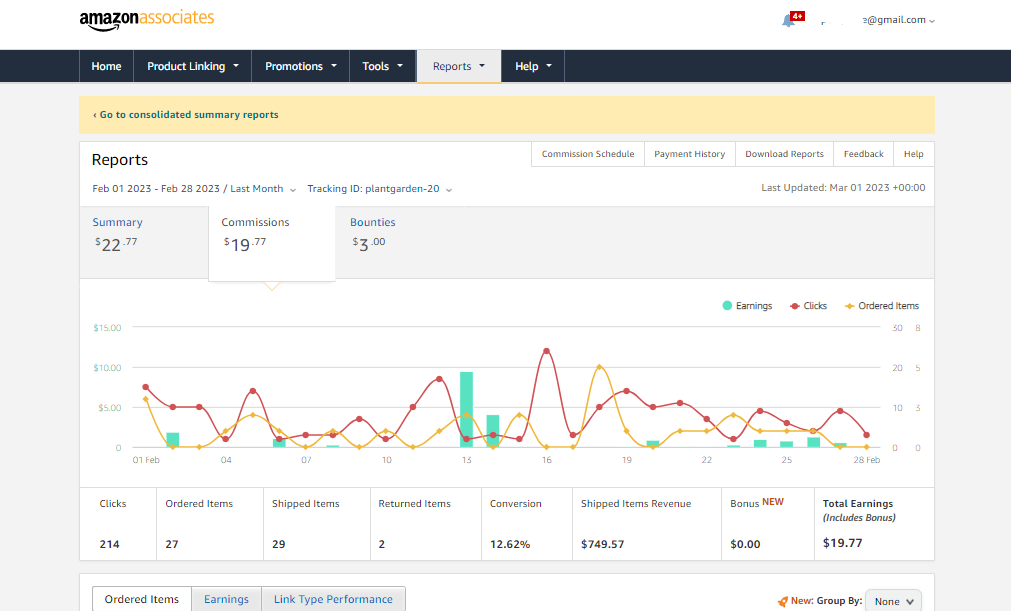The height and width of the screenshot is (611, 1011).
Task: Click the Feedback button
Action: click(x=863, y=154)
